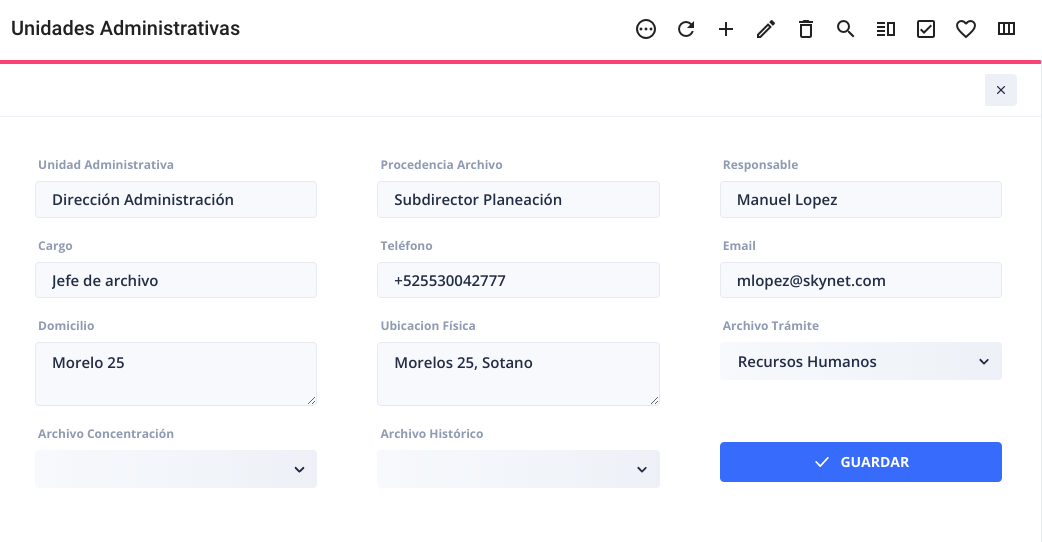
Task: Delete record using trash icon
Action: tap(805, 29)
